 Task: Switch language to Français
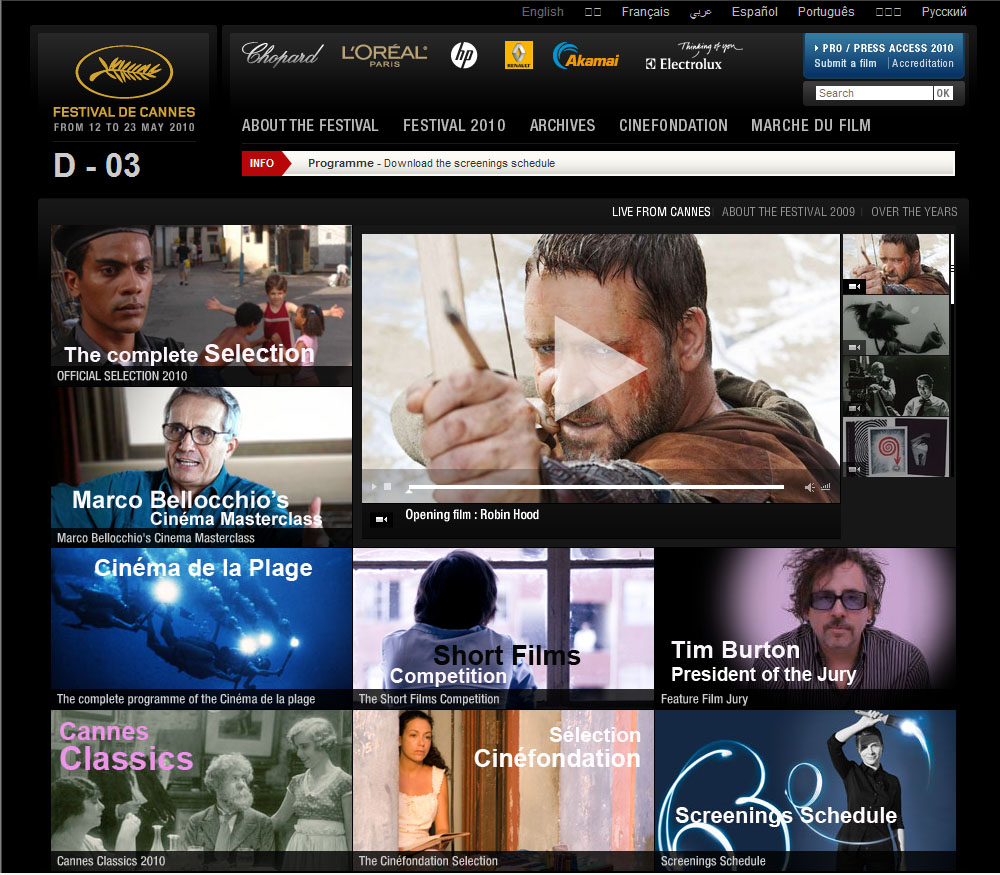point(645,11)
